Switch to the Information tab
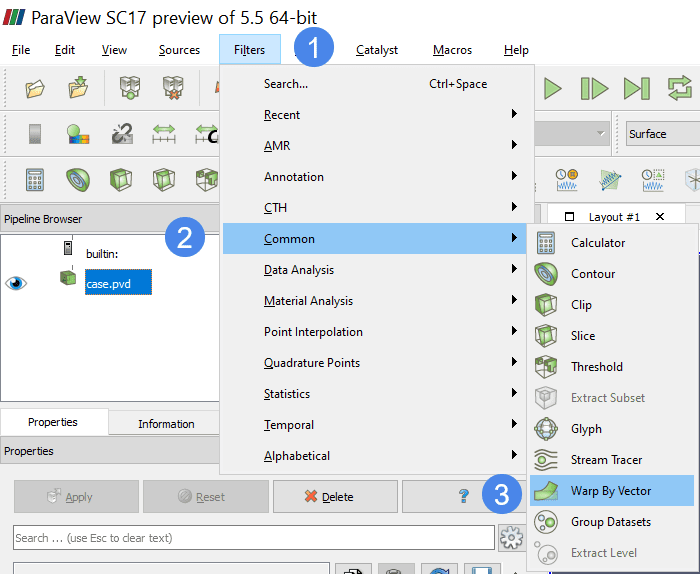 (166, 423)
